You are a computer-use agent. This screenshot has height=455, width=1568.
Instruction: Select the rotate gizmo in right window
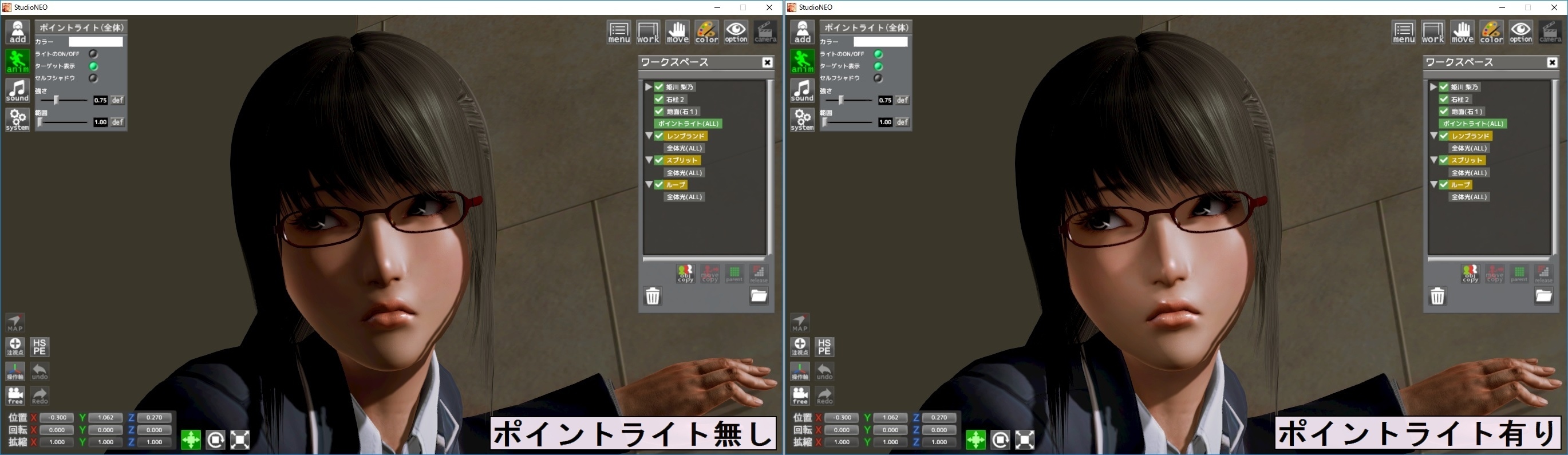(x=1000, y=439)
